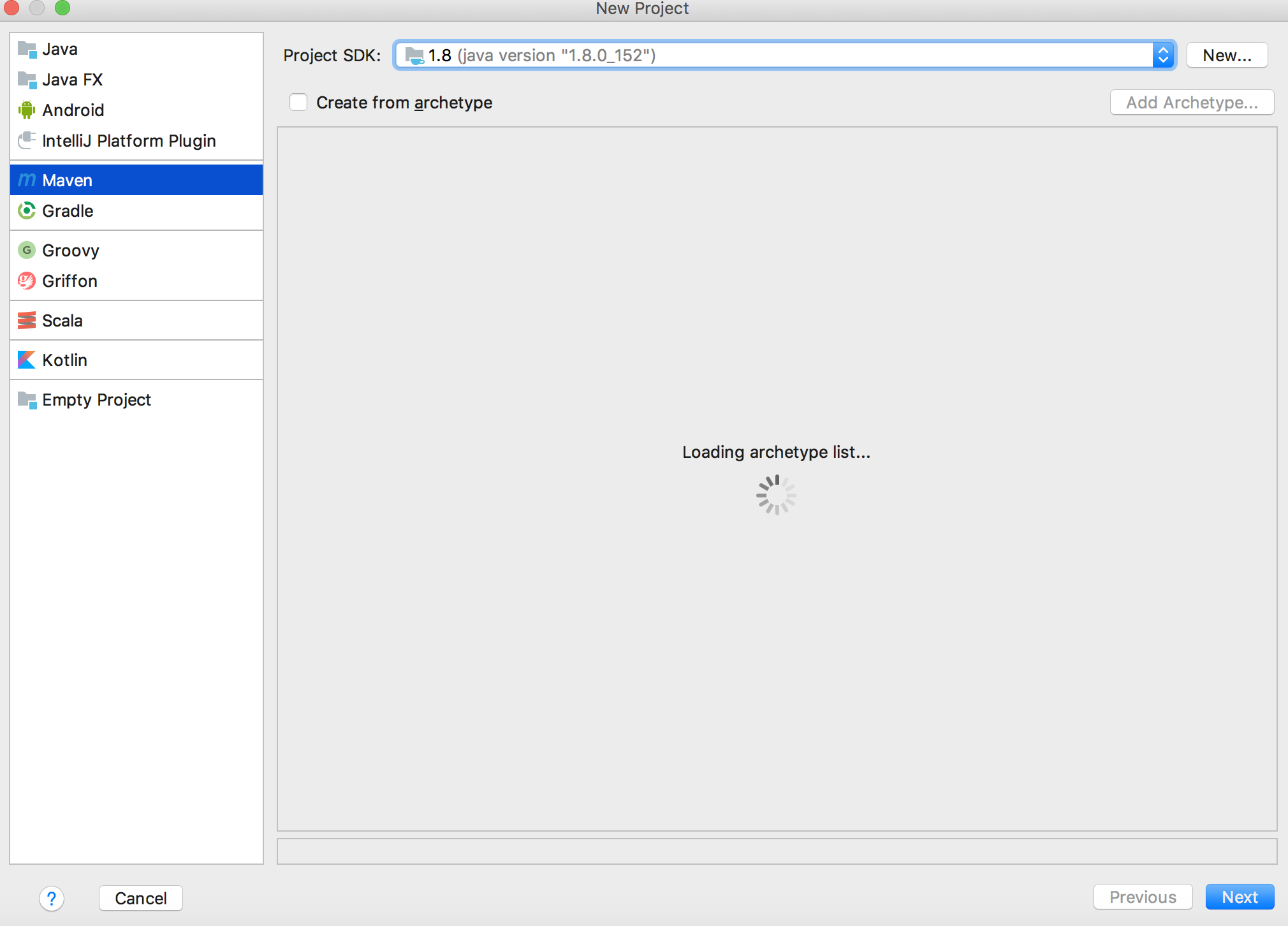Click the green Android robot icon
Screen dimensions: 1288x926
point(27,110)
